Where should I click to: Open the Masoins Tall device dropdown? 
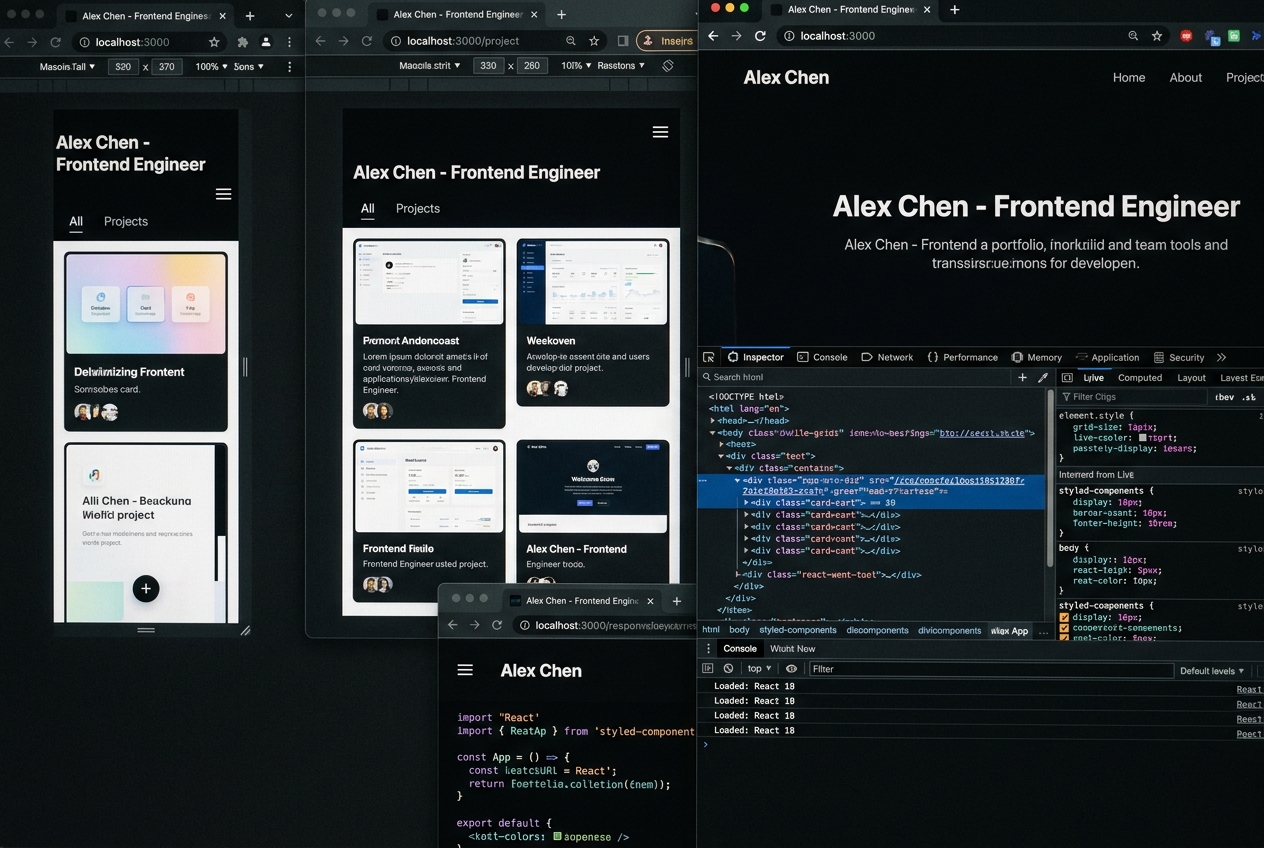click(x=68, y=66)
